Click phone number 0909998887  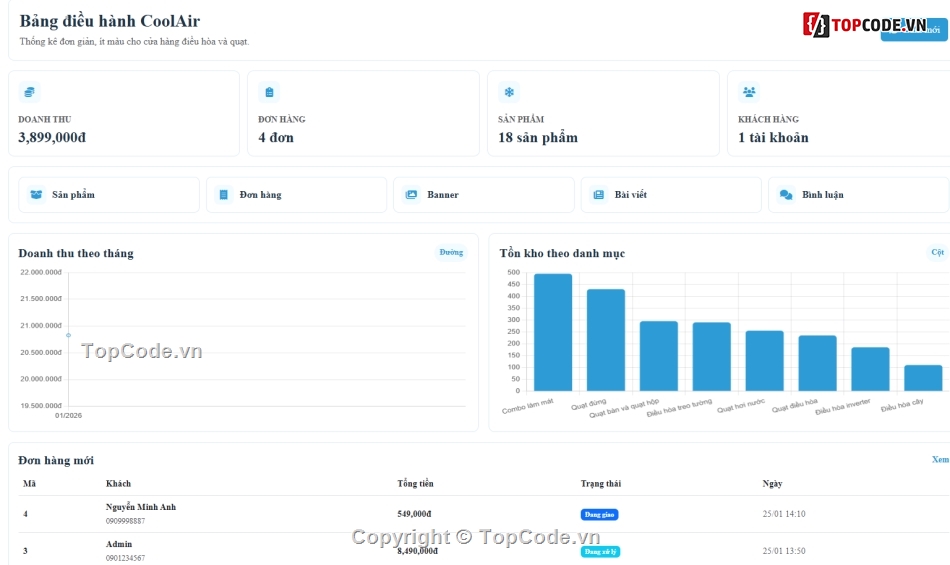point(125,521)
